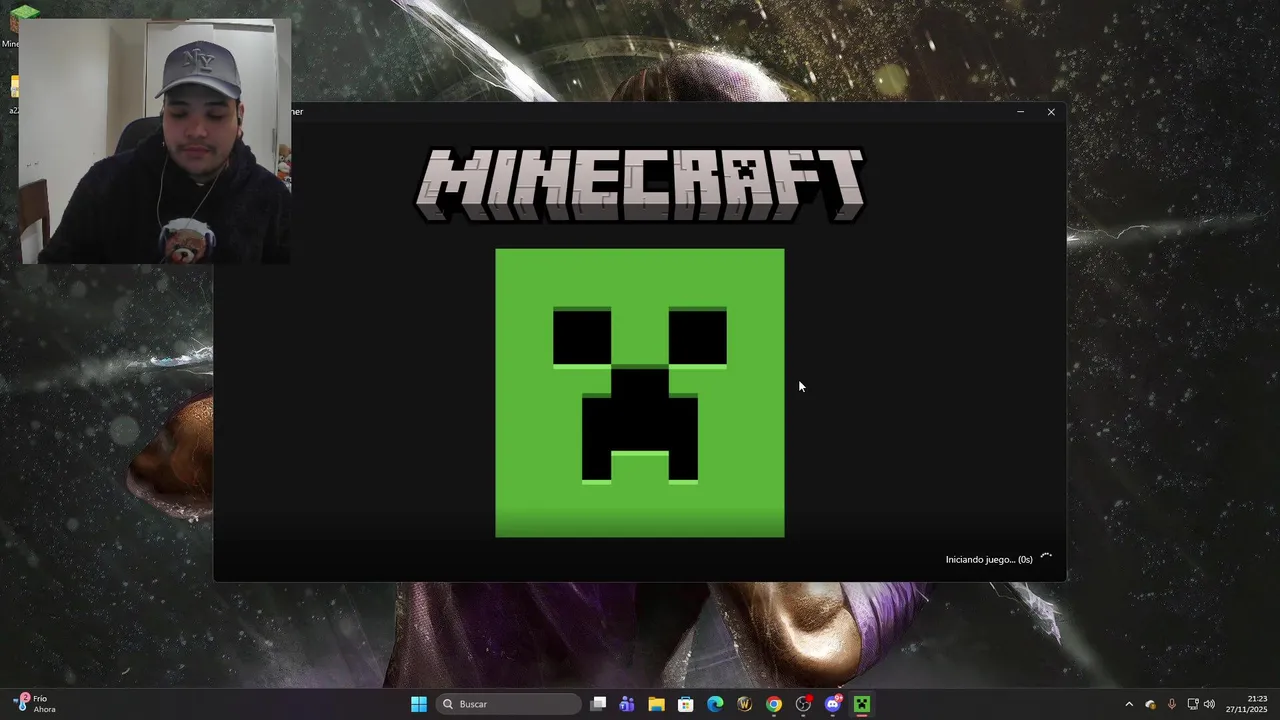Screen dimensions: 1280x720
Task: Click the green Creeper face image
Action: [x=640, y=393]
